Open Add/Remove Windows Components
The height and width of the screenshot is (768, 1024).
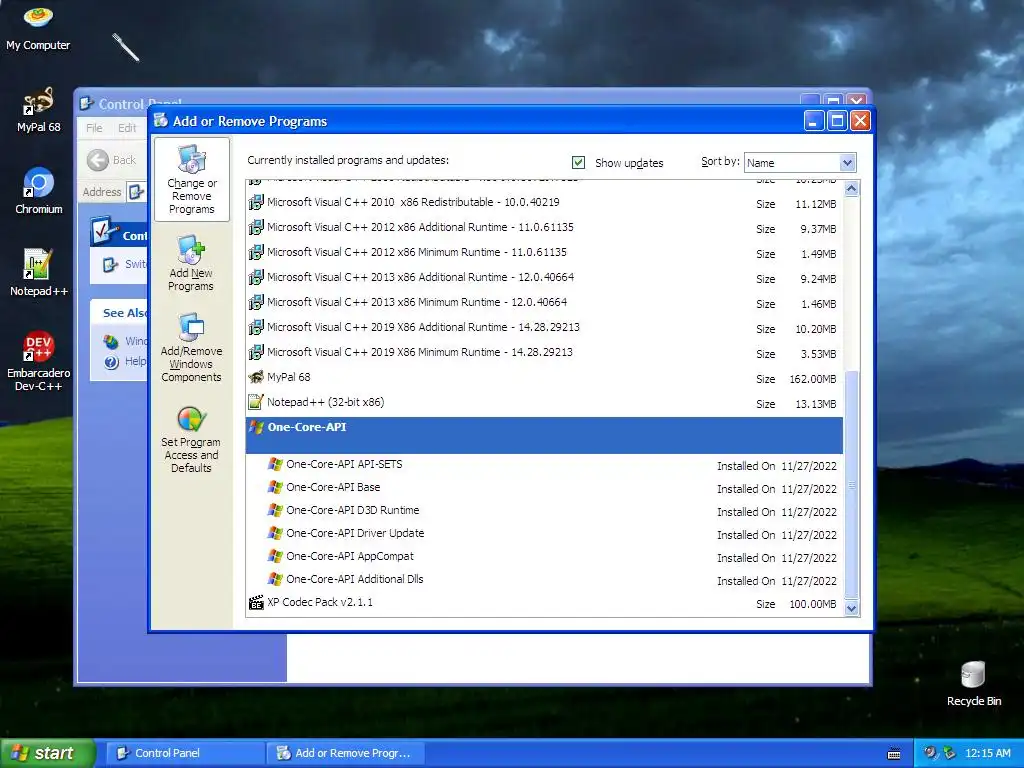pos(191,347)
